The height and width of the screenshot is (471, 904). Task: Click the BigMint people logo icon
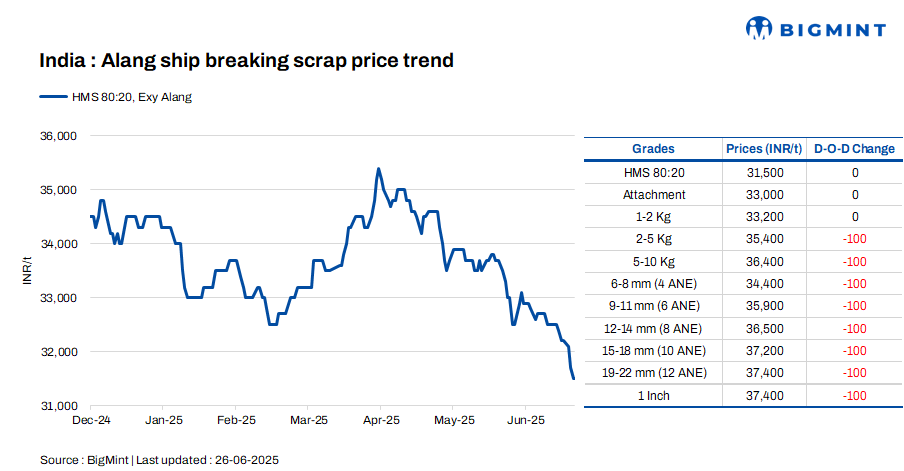(762, 30)
